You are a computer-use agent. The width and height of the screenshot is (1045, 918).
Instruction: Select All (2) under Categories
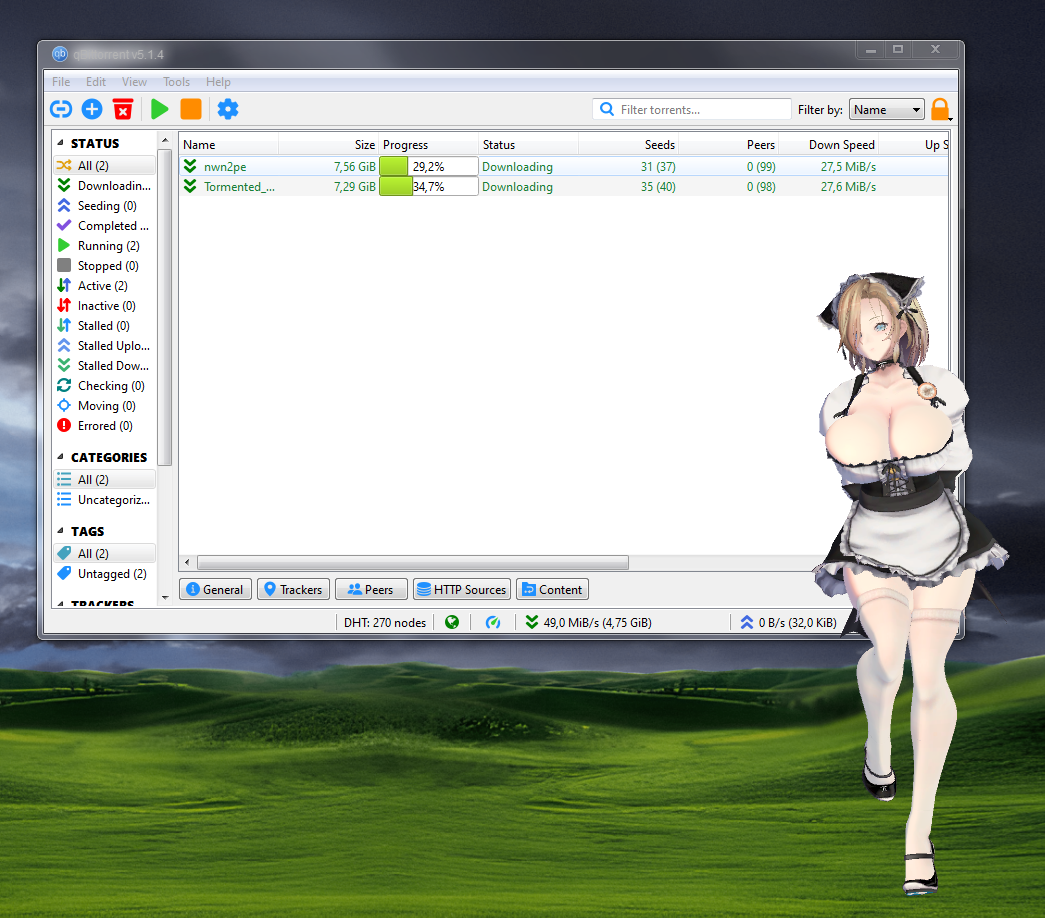click(x=105, y=479)
